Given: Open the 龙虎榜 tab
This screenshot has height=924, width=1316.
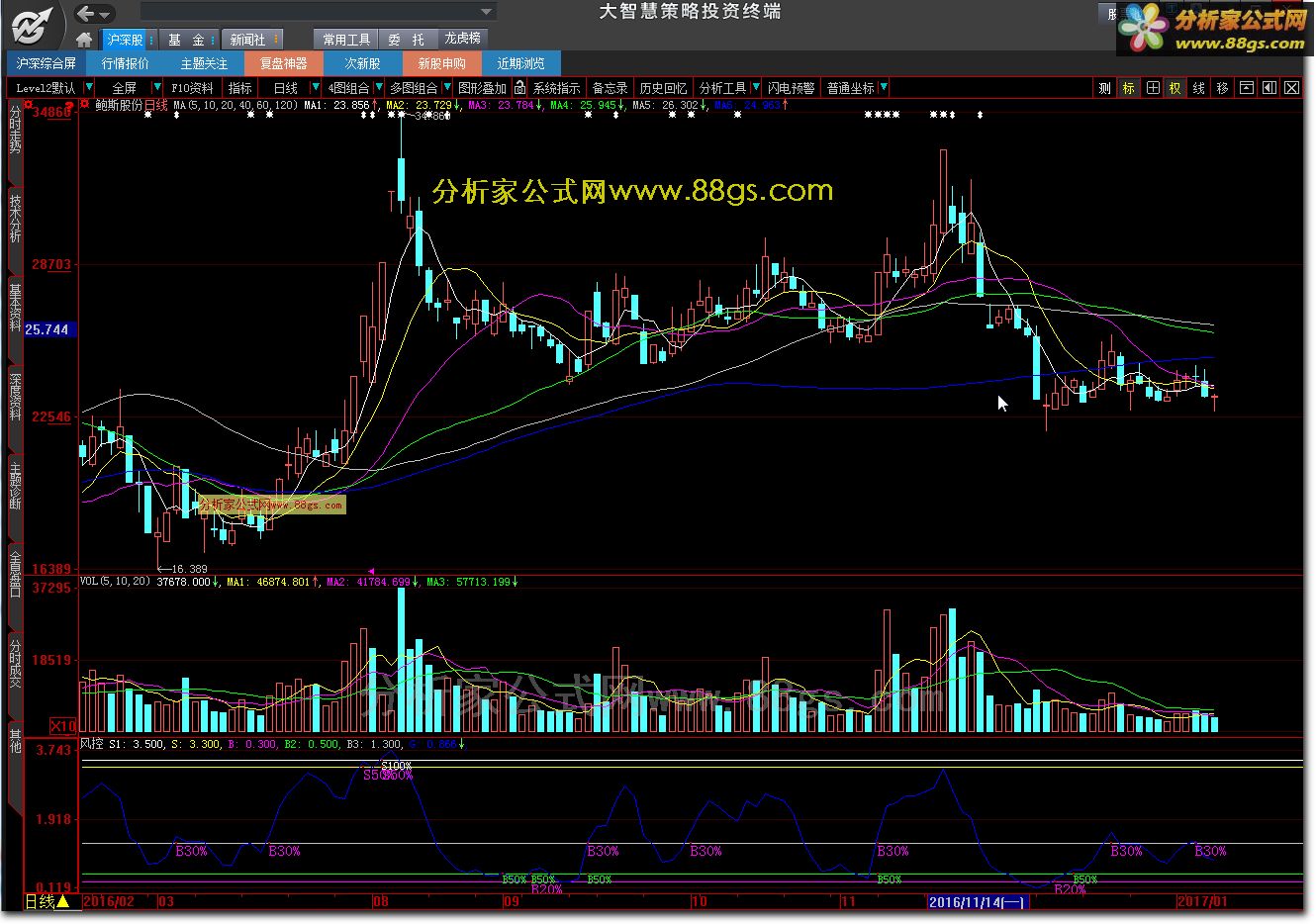Looking at the screenshot, I should [x=462, y=39].
